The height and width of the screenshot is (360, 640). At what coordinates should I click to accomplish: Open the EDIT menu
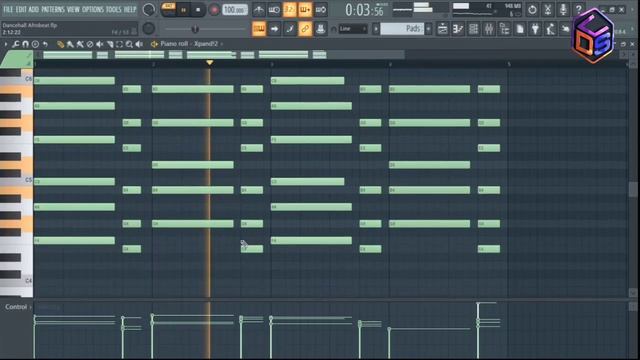(x=21, y=9)
